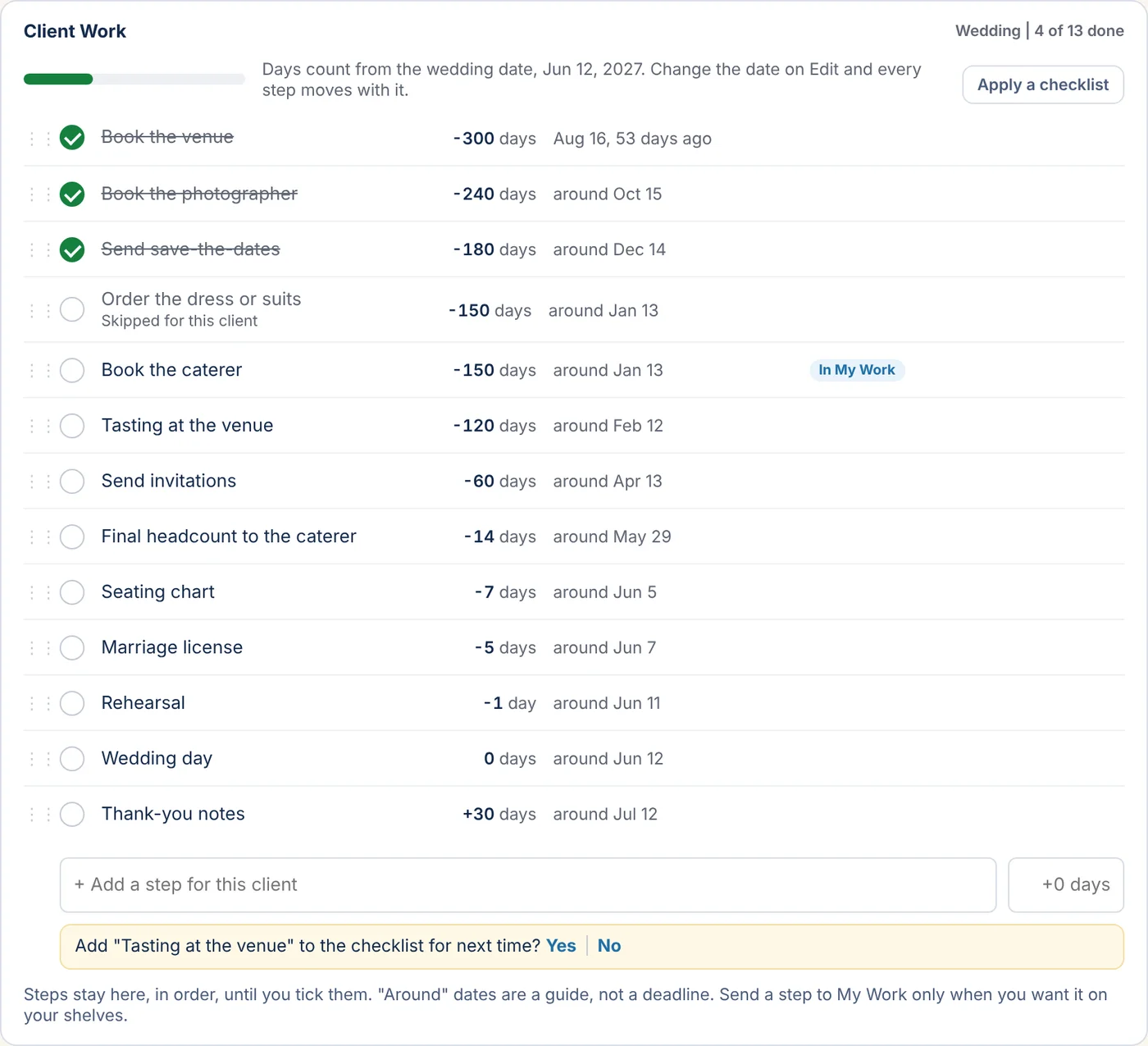Image resolution: width=1148 pixels, height=1046 pixels.
Task: Click the drag handle beside Wedding day
Action: click(40, 759)
